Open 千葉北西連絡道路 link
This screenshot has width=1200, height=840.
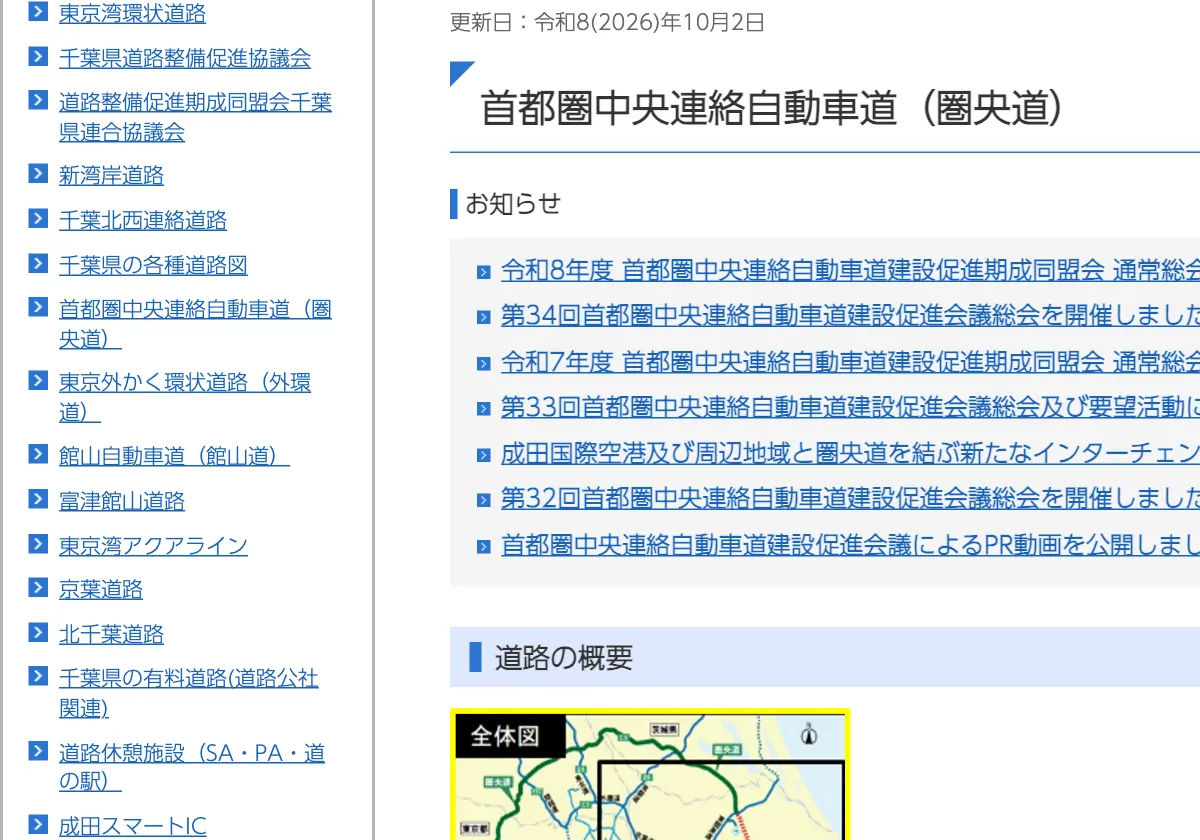pos(143,220)
